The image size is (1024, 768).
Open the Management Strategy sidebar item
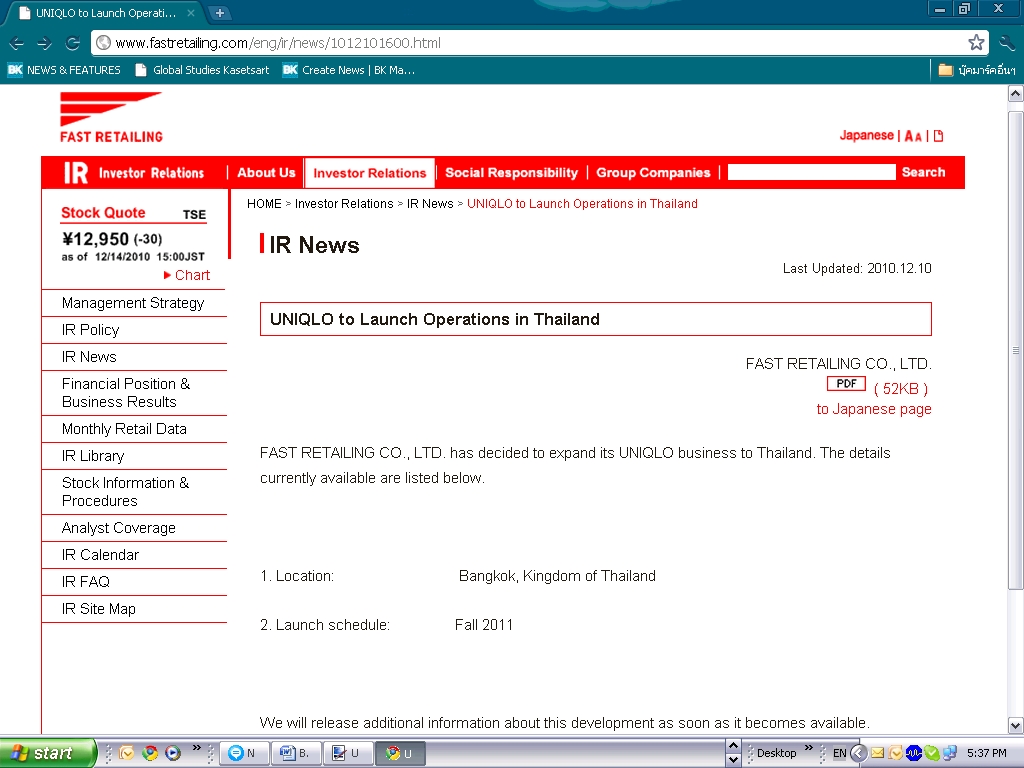click(x=134, y=303)
